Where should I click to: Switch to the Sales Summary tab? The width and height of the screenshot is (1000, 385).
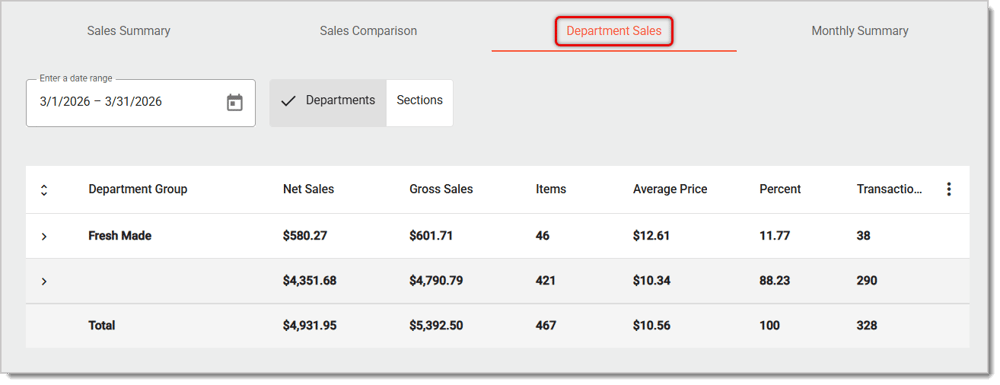(129, 31)
